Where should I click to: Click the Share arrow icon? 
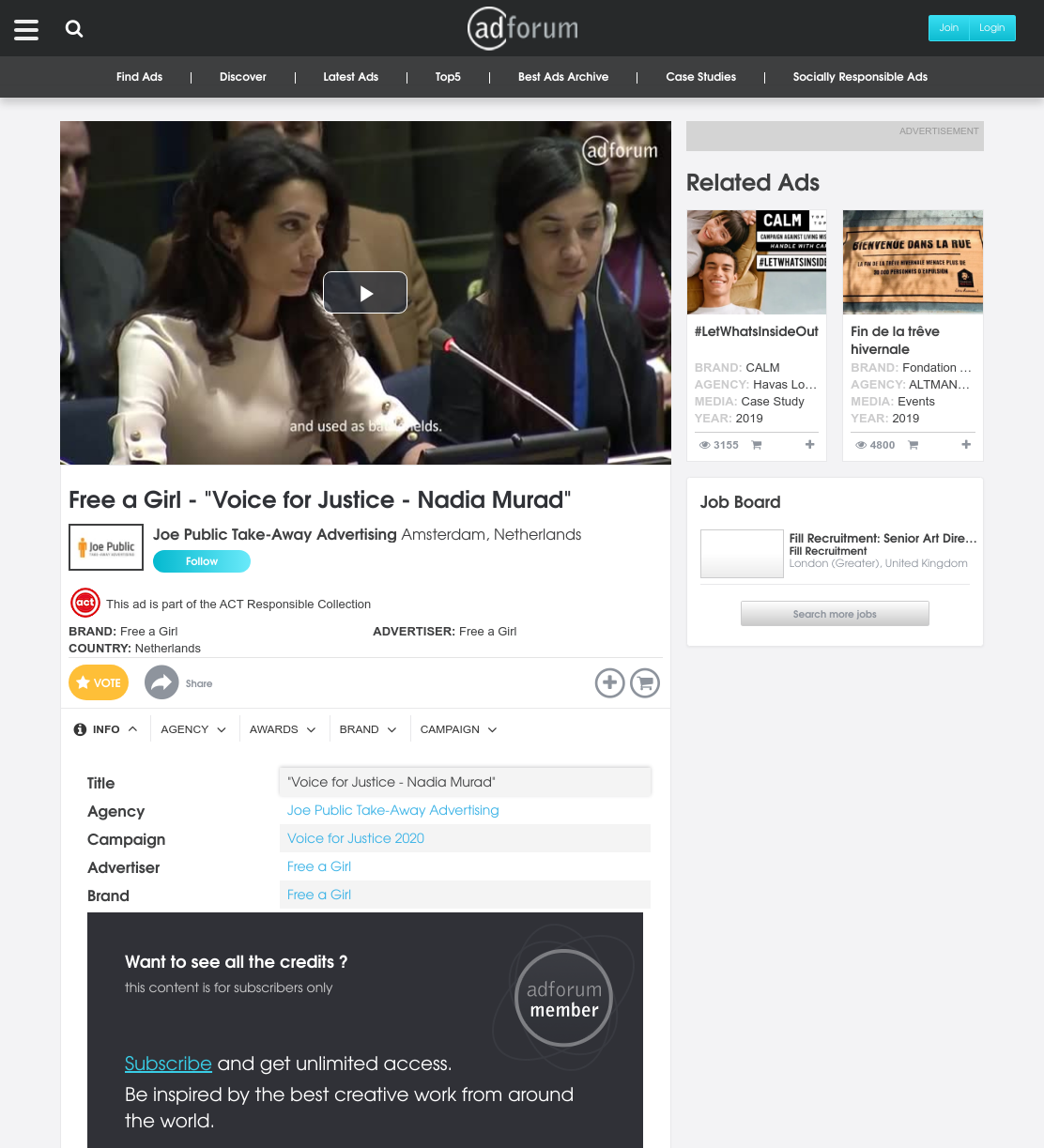pos(161,682)
